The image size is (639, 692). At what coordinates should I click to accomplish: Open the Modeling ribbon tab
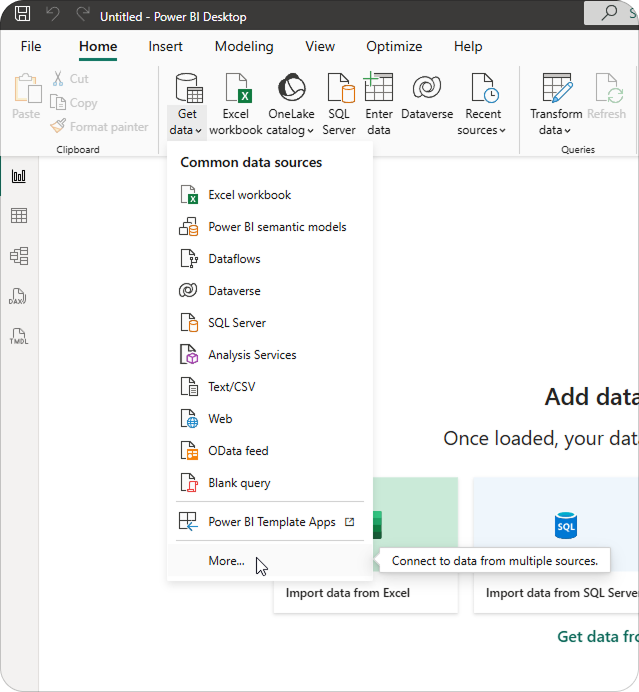click(x=244, y=46)
